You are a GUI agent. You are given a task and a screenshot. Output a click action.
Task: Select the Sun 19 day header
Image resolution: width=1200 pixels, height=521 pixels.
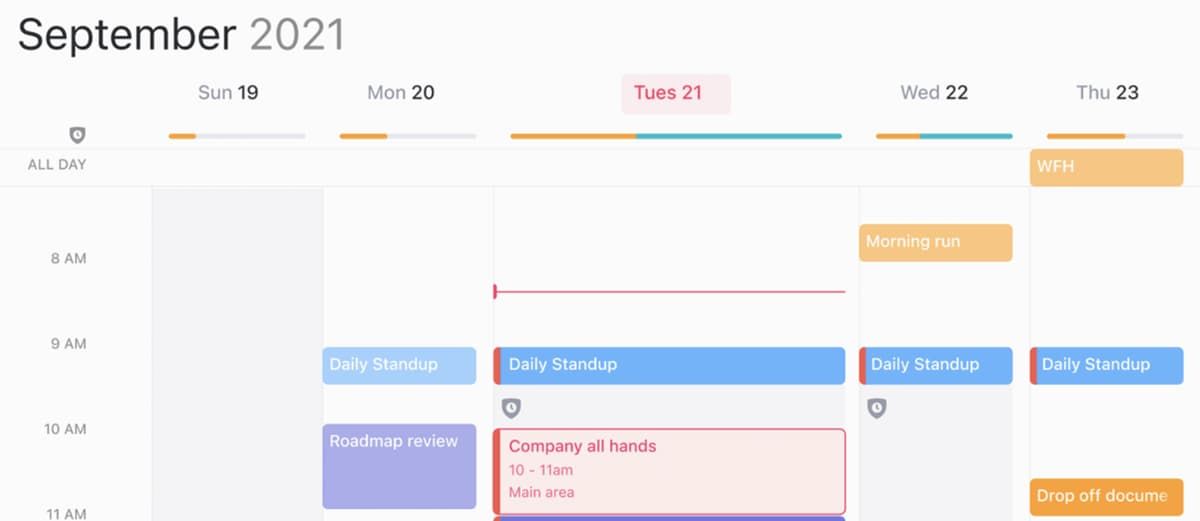[228, 93]
